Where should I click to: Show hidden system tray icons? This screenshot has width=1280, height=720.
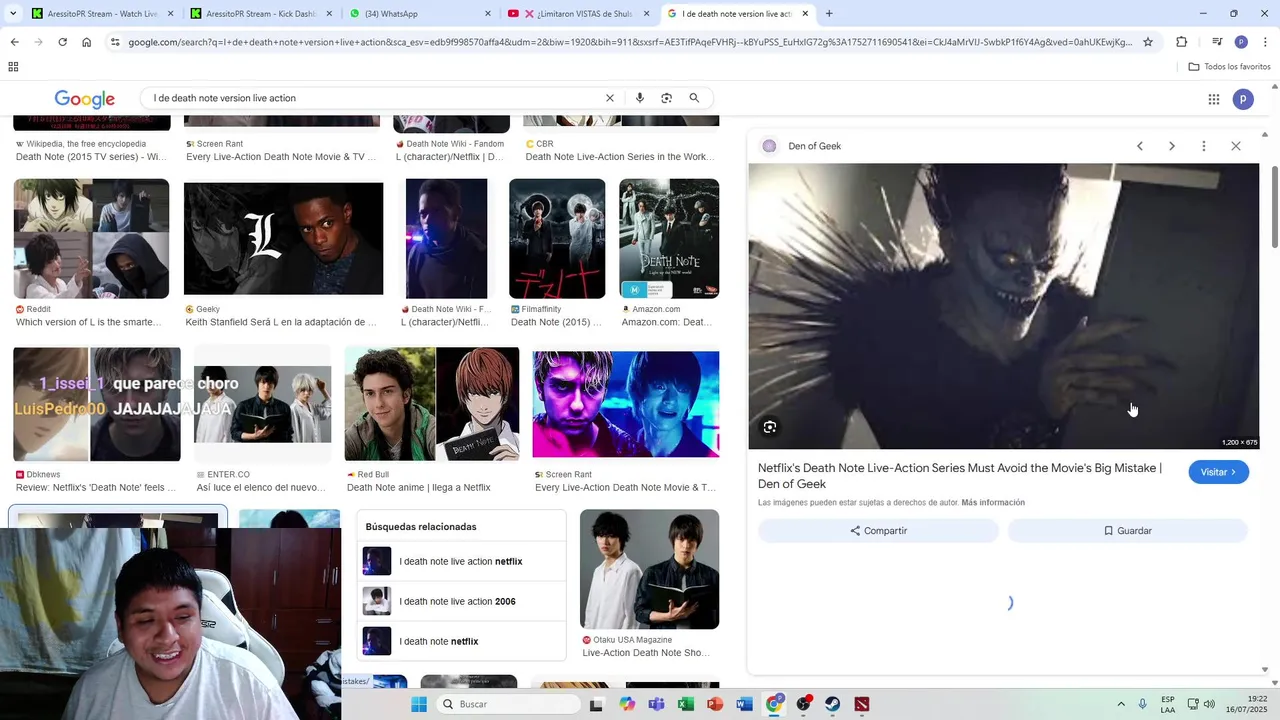[1121, 704]
